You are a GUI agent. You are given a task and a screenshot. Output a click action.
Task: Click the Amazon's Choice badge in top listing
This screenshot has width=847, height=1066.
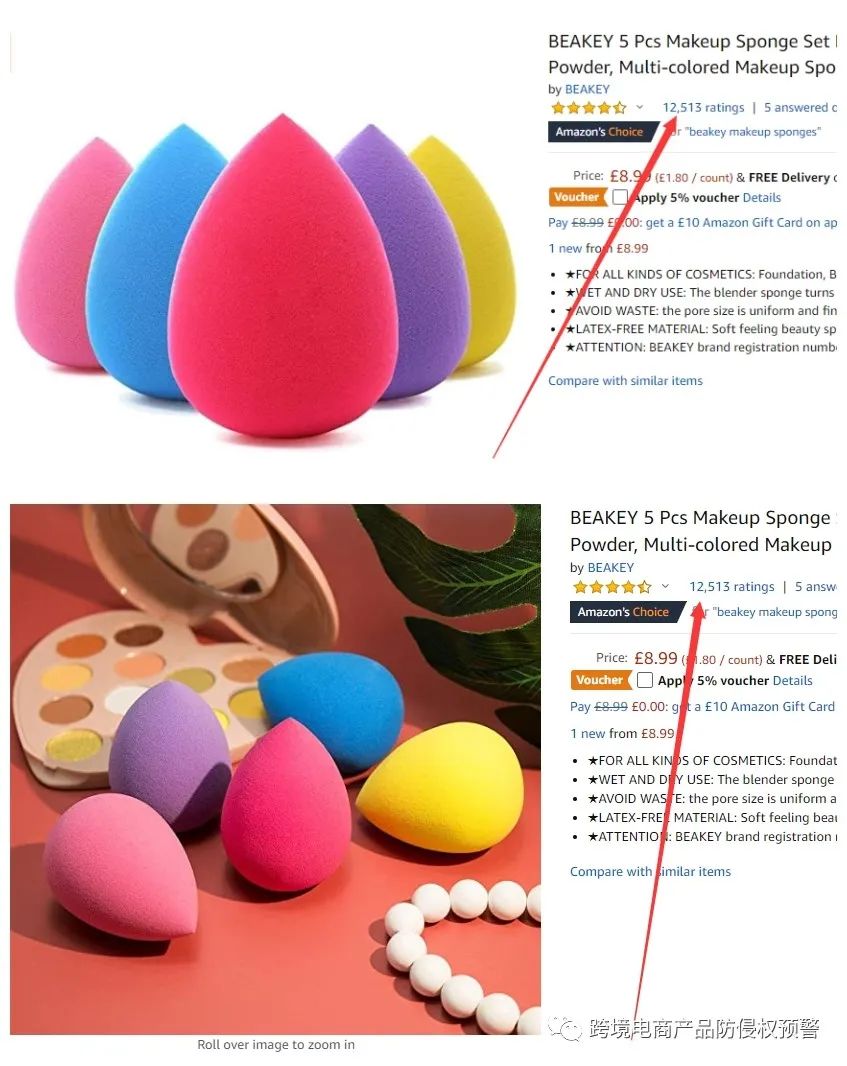[x=602, y=131]
